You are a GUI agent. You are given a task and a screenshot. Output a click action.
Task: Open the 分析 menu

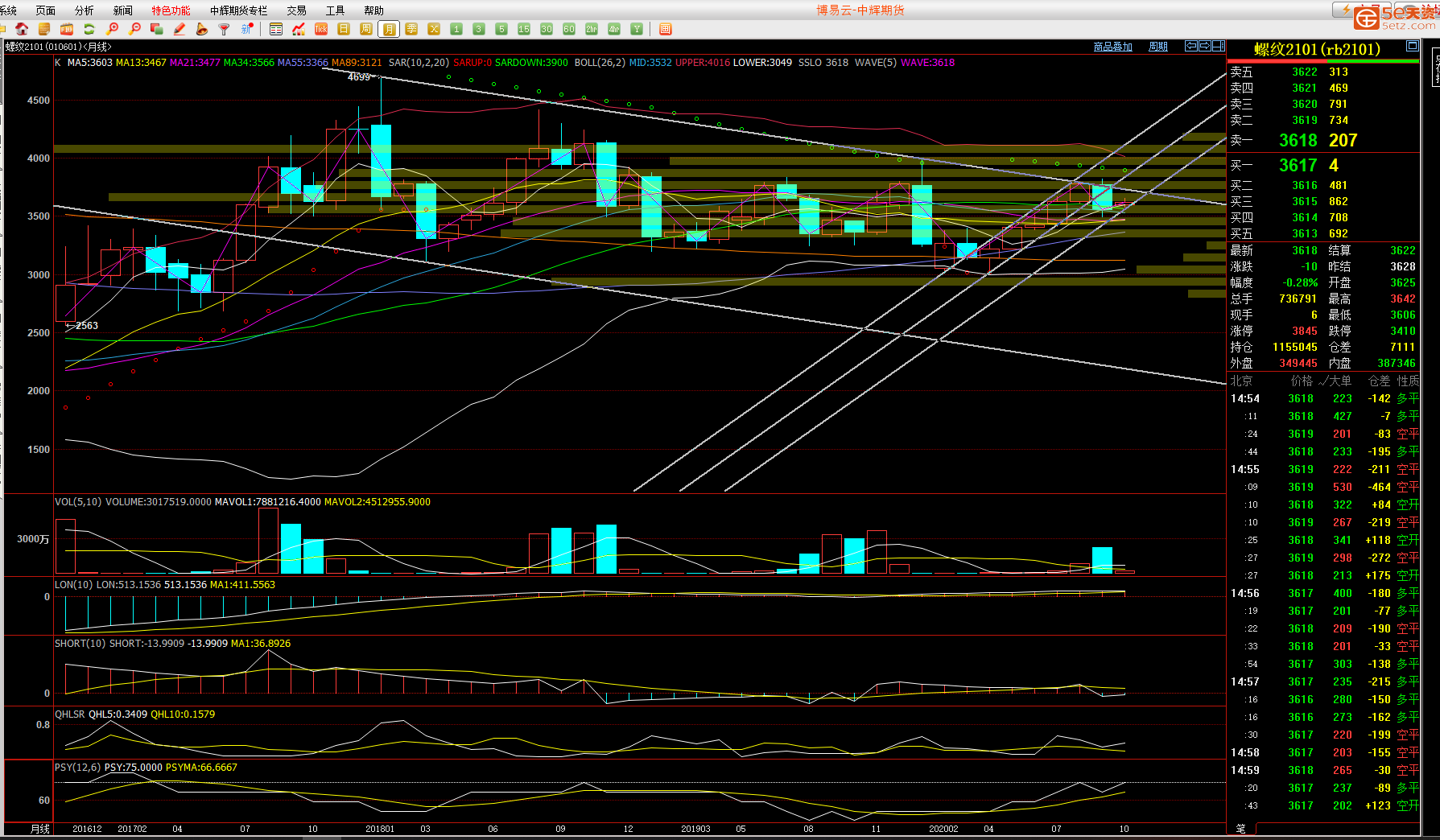[84, 10]
